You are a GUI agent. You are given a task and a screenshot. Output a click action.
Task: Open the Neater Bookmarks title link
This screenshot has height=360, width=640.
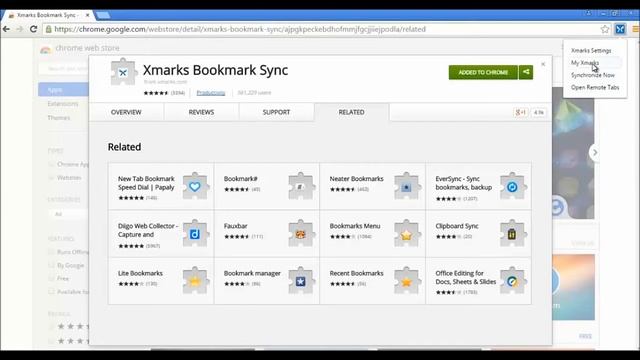tap(356, 179)
